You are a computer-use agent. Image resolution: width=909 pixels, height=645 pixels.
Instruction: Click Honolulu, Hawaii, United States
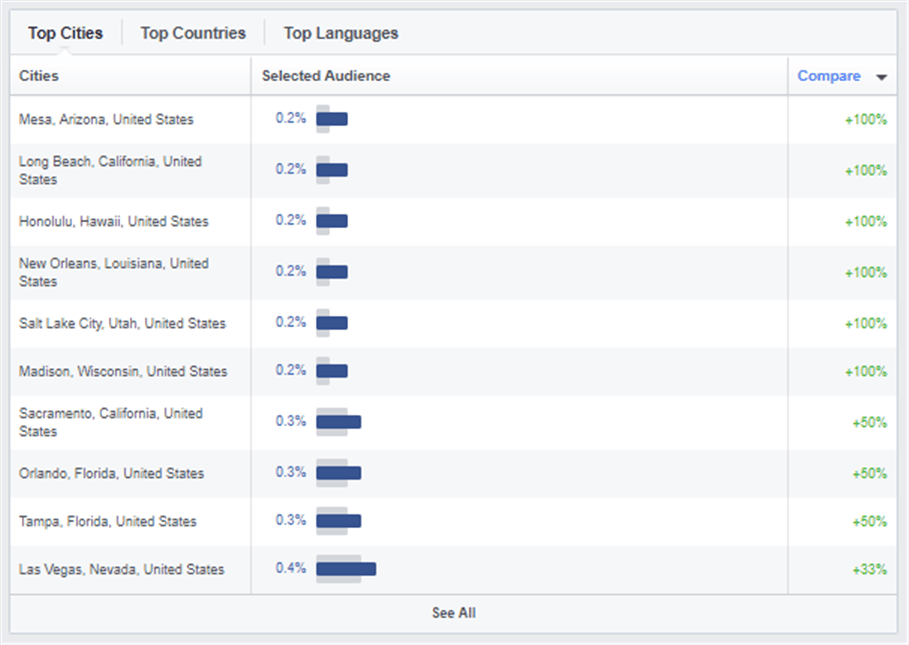pyautogui.click(x=114, y=221)
